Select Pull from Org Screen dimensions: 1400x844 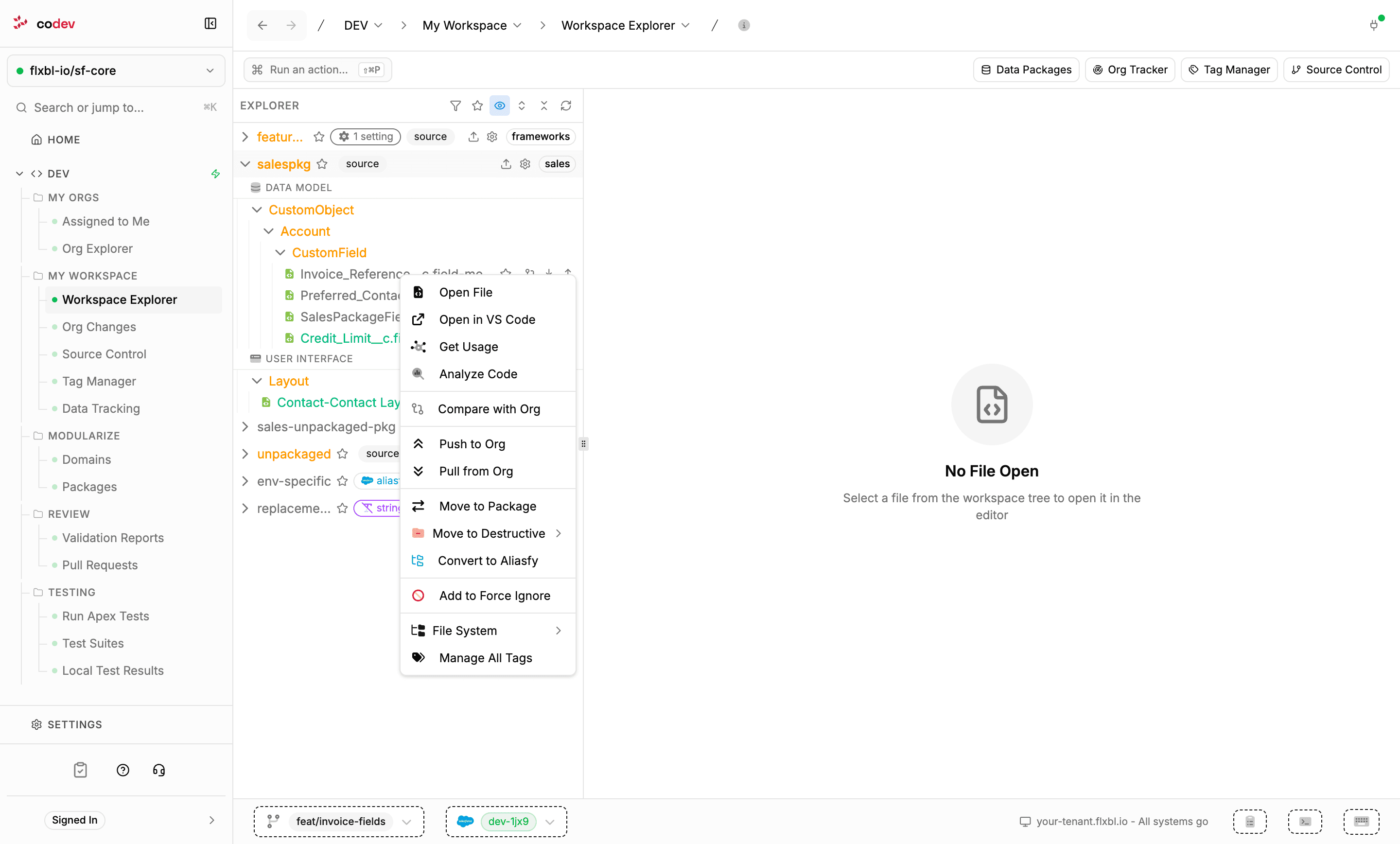point(488,471)
